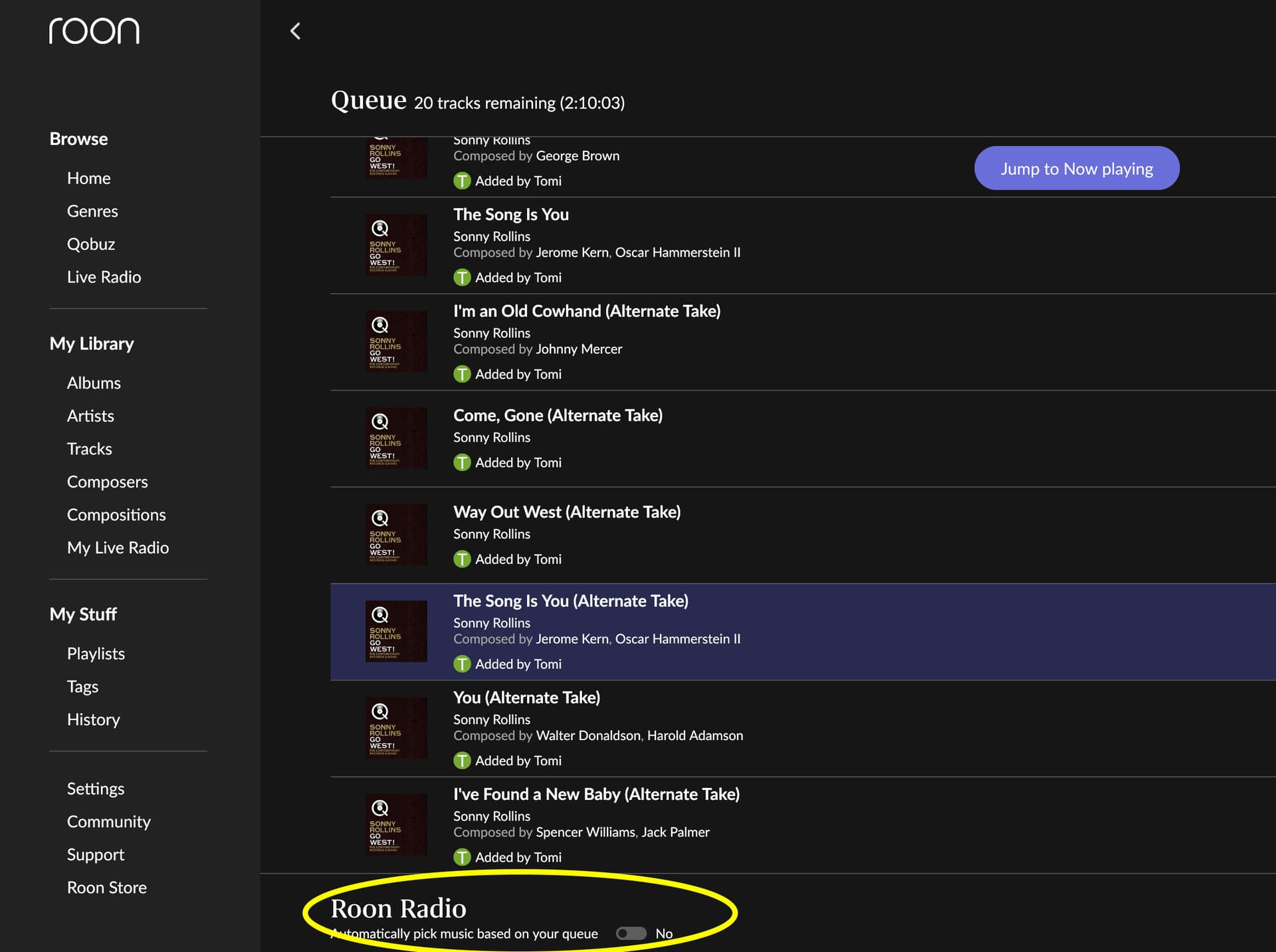Click Tomi avatar in Come, Gone row
This screenshot has height=952, width=1276.
tap(462, 462)
